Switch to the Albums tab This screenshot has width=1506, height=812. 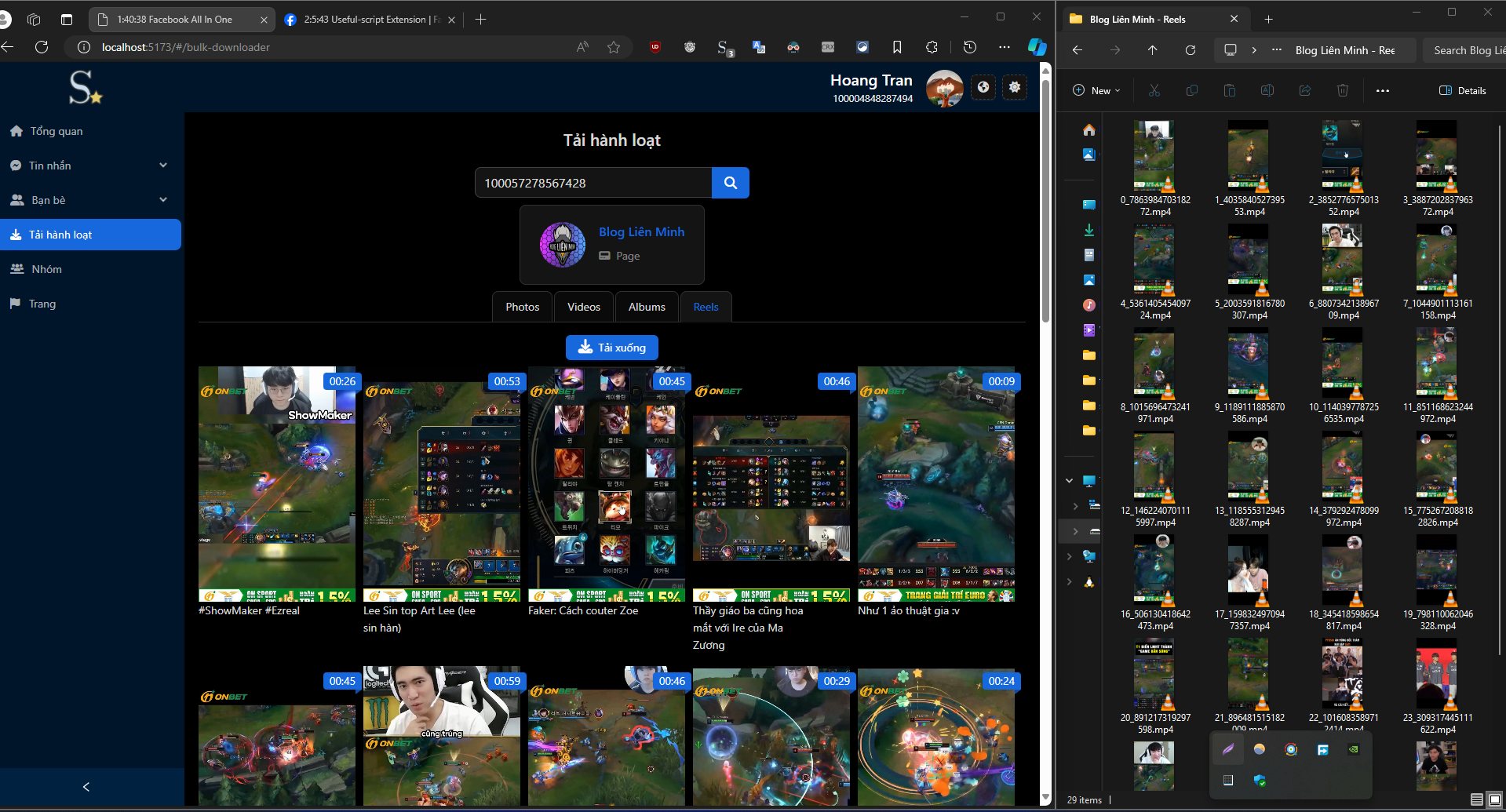647,307
